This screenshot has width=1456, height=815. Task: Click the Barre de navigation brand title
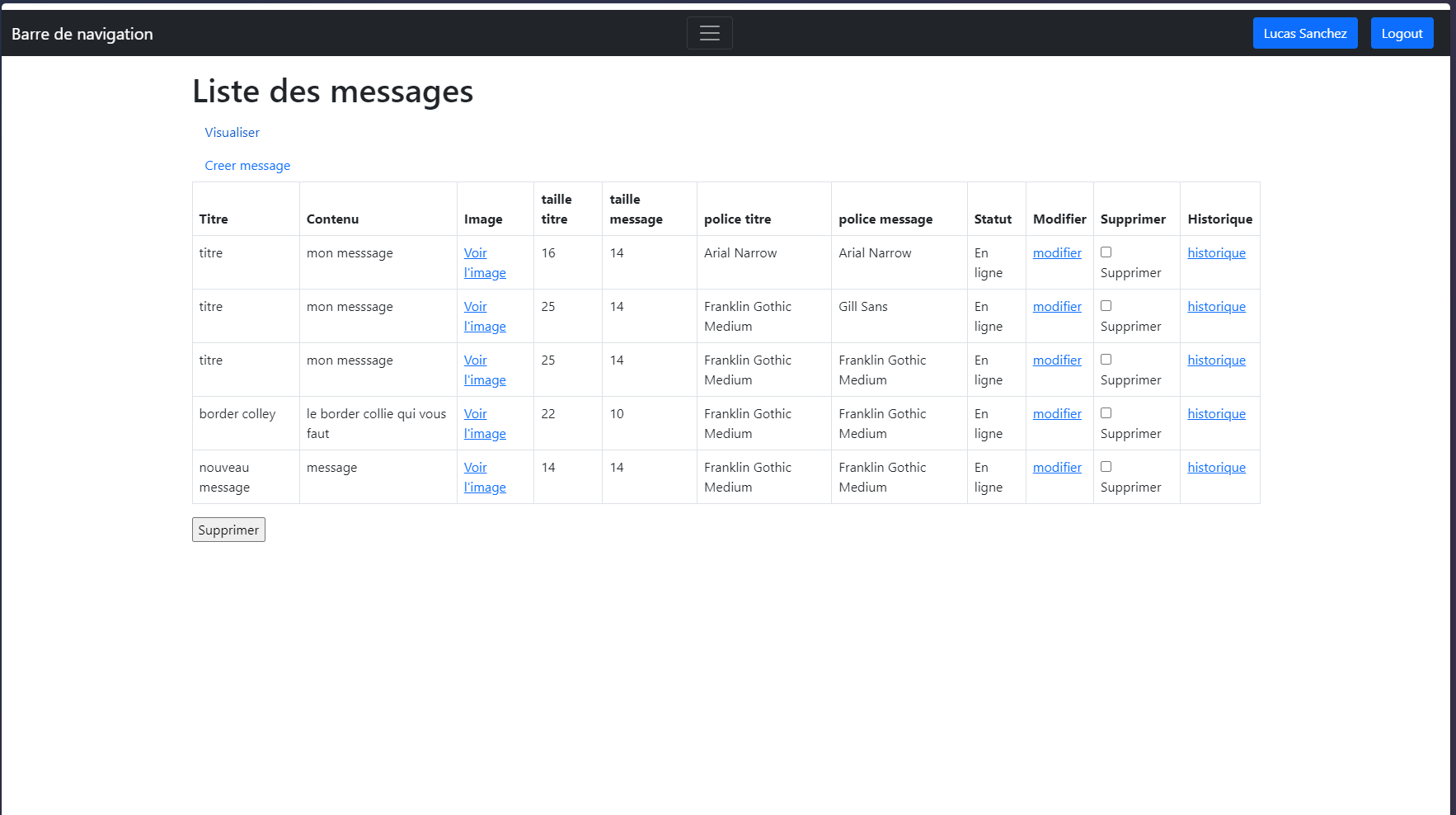coord(82,34)
